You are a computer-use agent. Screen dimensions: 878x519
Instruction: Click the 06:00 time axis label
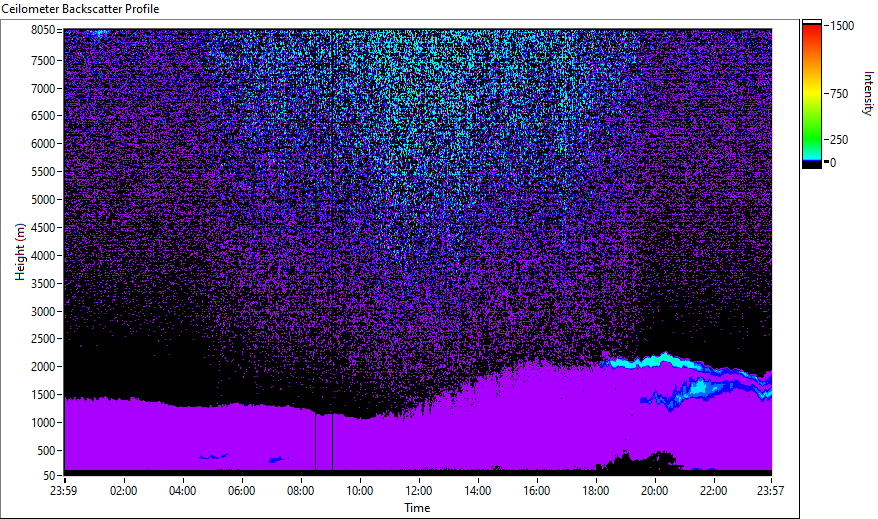(241, 491)
